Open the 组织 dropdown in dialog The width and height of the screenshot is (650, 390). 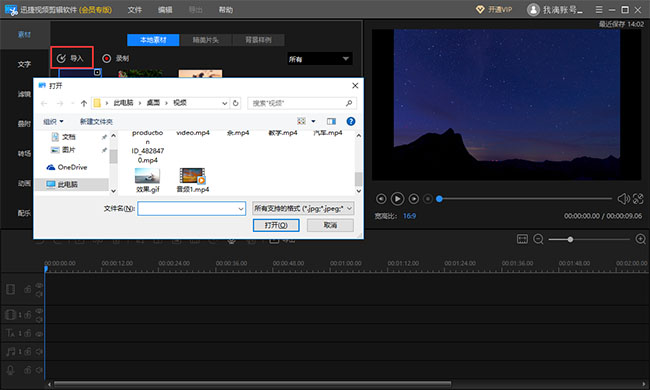click(53, 121)
